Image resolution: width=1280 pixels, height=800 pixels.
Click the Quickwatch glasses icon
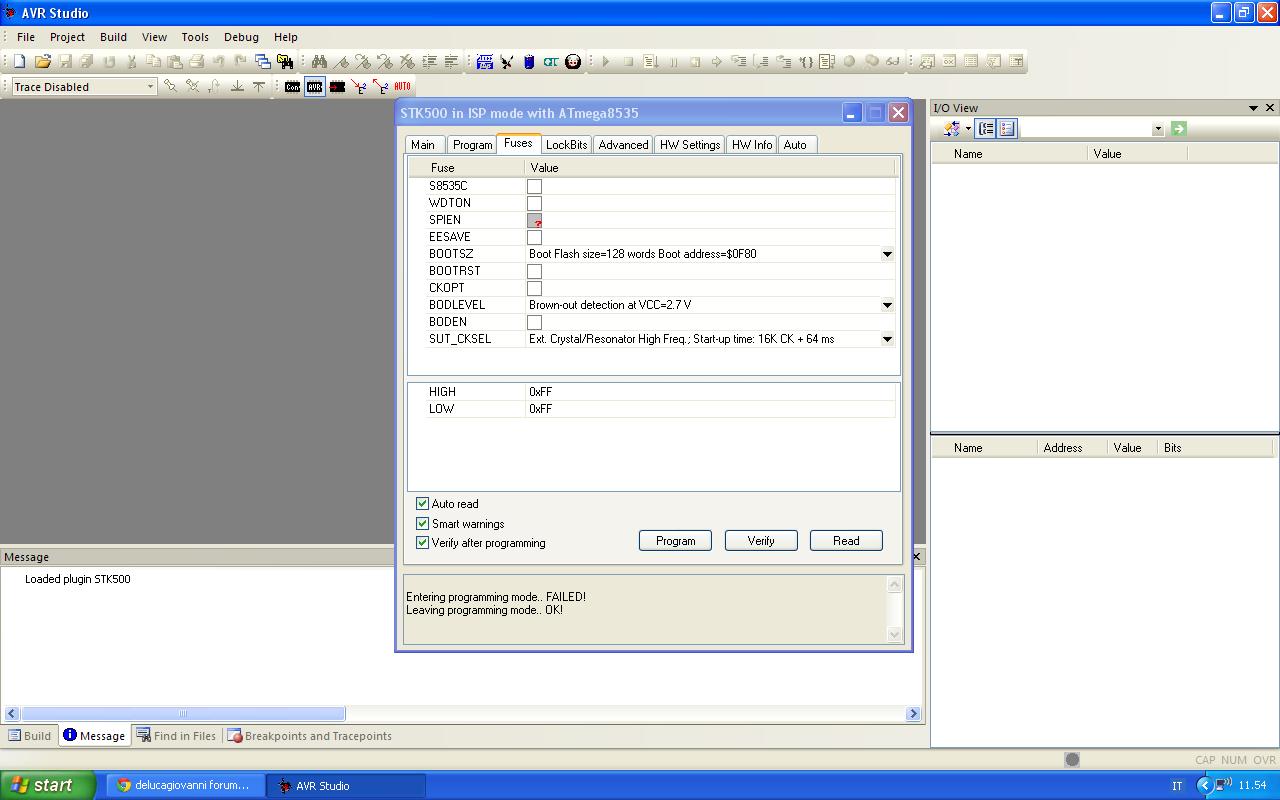pos(893,61)
